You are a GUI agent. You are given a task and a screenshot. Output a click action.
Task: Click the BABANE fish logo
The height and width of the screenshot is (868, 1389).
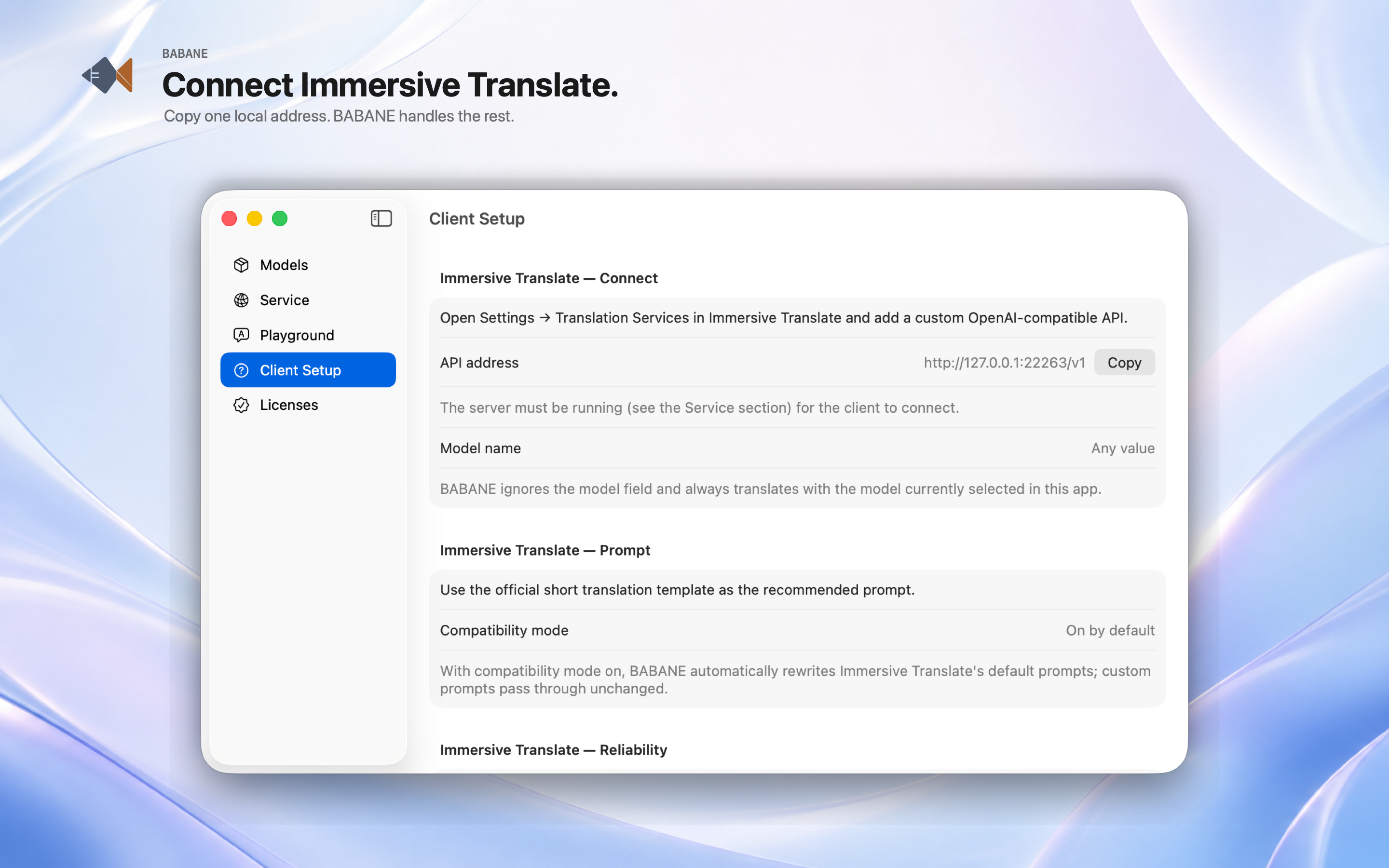[x=108, y=75]
